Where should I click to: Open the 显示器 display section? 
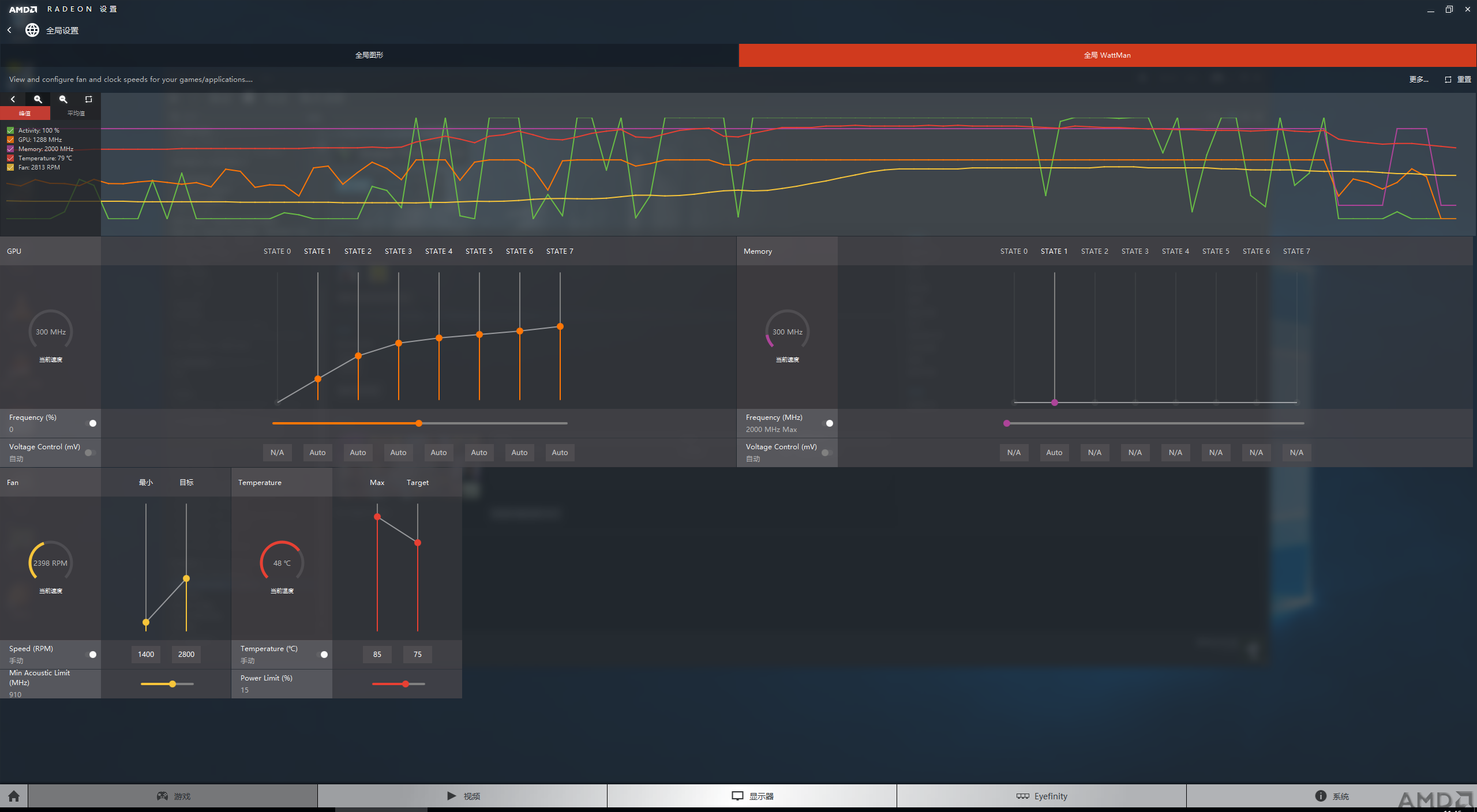(x=752, y=796)
